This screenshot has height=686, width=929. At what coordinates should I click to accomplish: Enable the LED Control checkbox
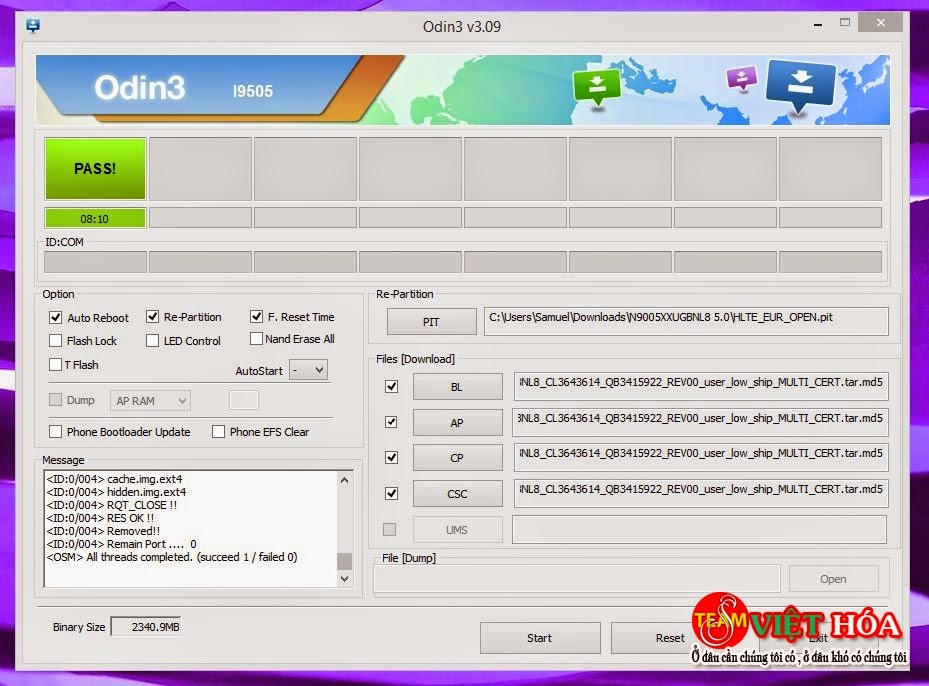point(152,341)
